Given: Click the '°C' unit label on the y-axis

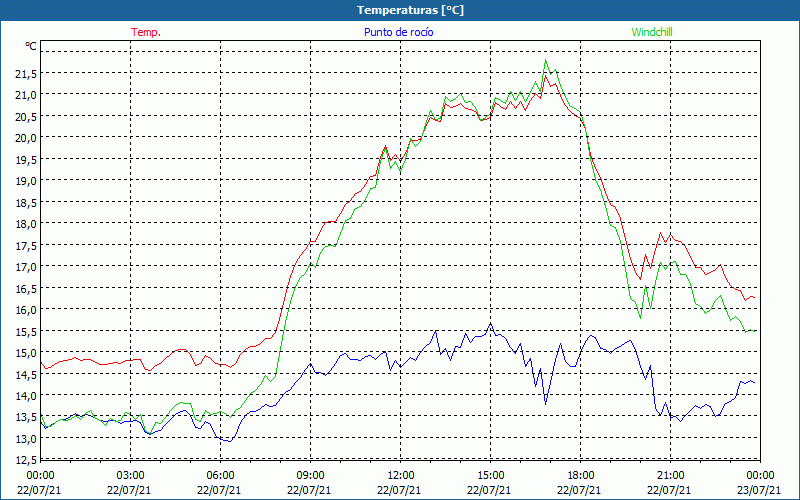Looking at the screenshot, I should 31,46.
